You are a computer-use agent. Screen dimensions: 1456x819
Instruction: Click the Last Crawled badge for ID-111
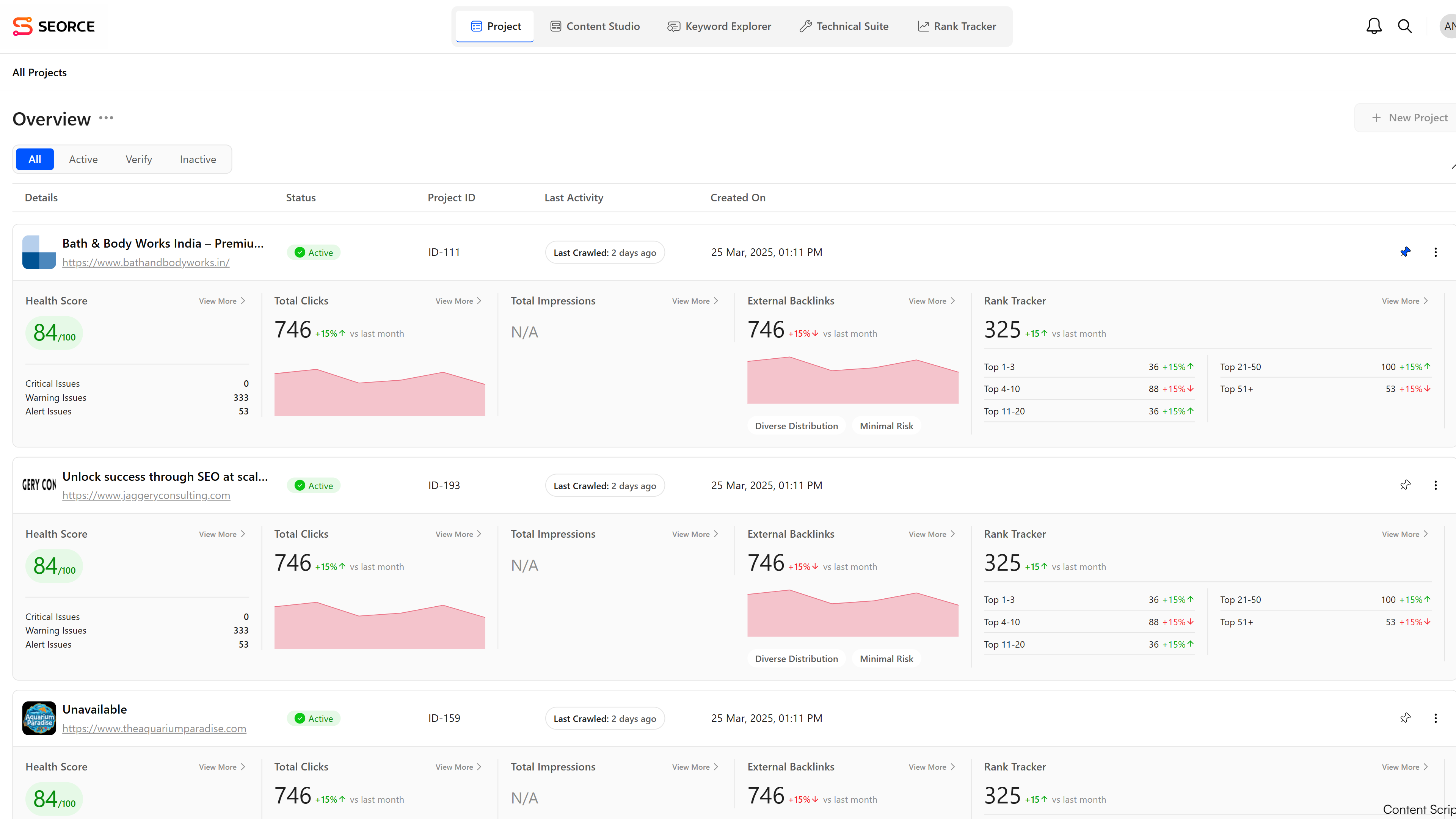[x=604, y=252]
